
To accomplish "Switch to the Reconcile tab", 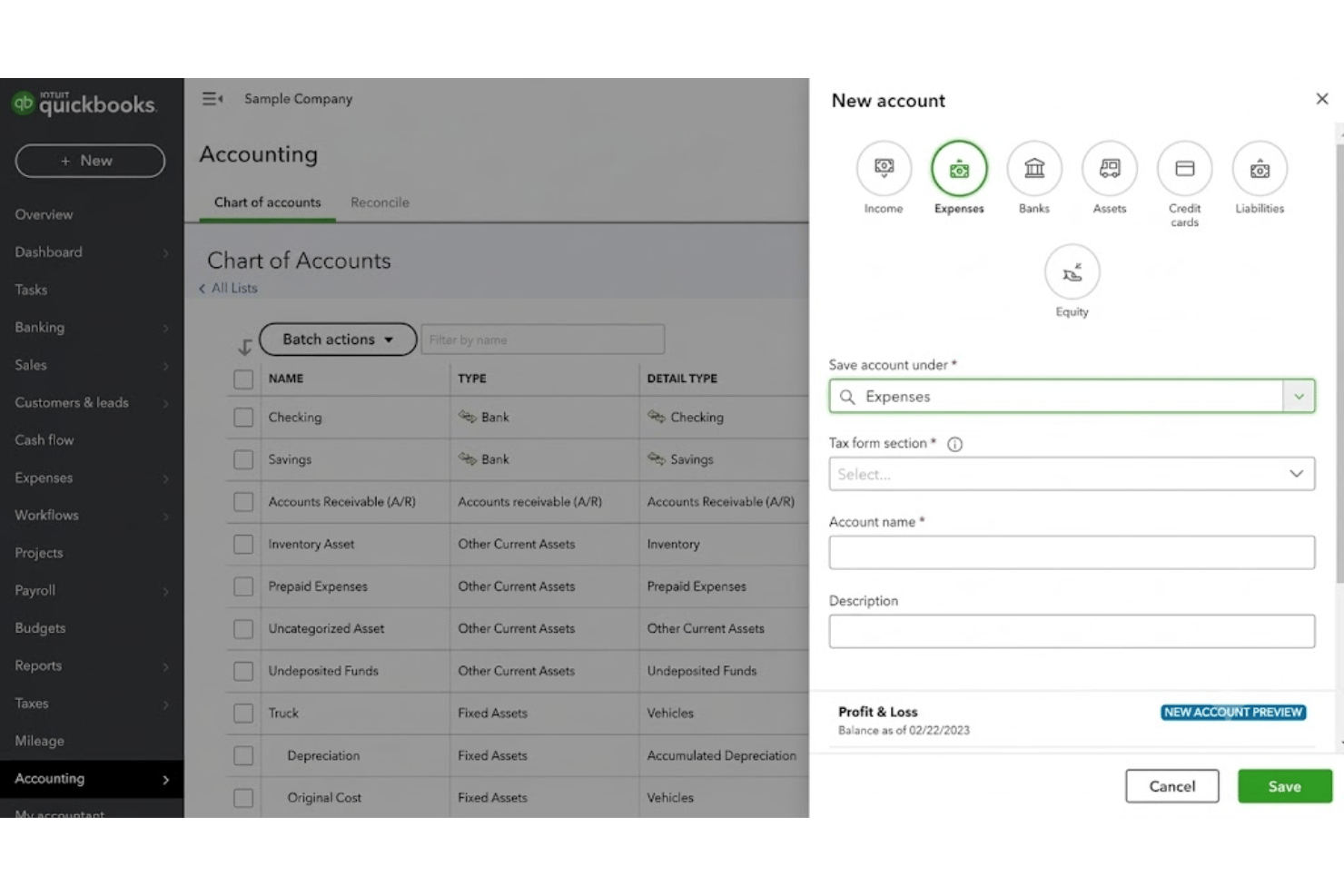I will [380, 202].
